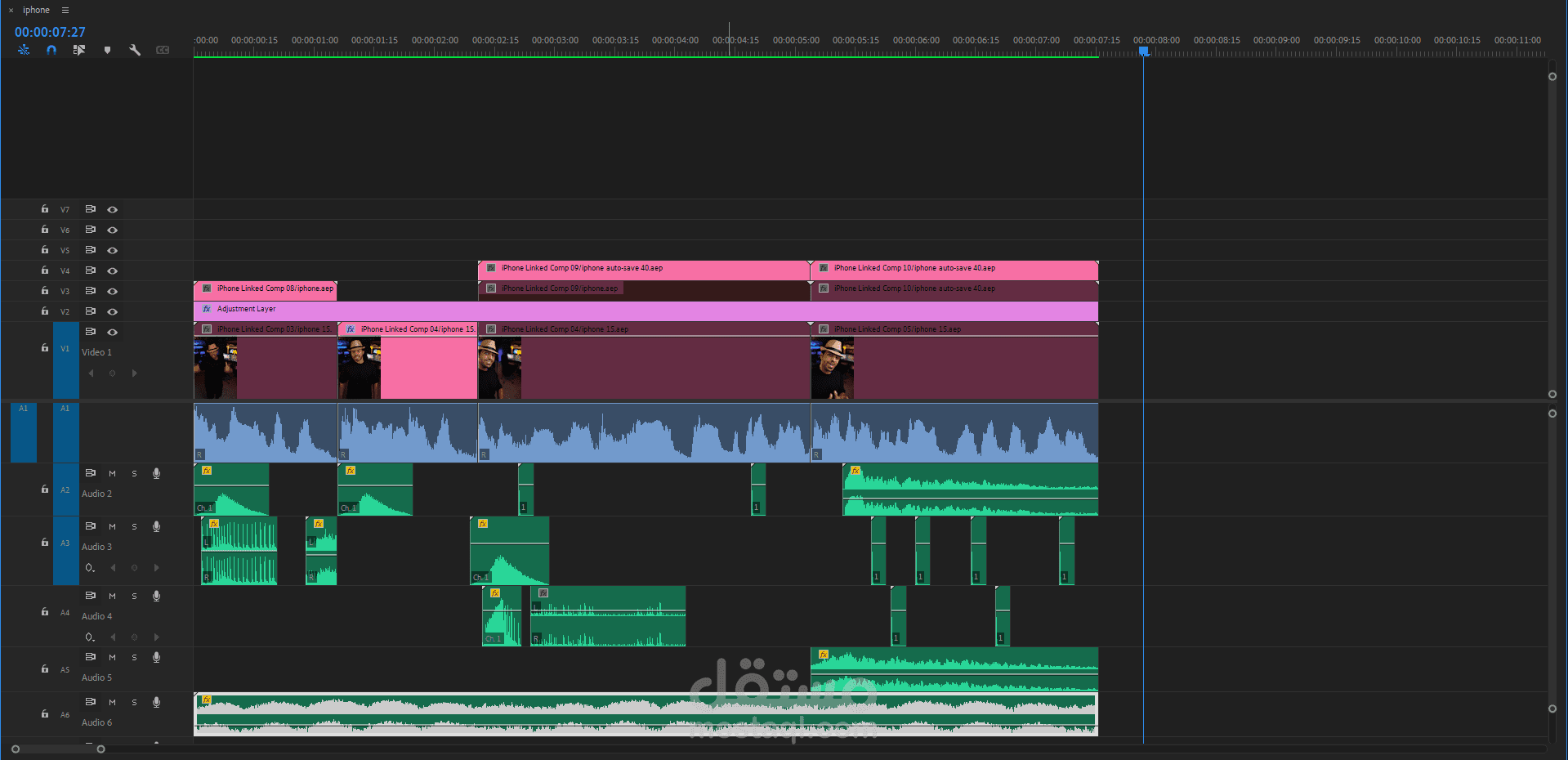Open the iphone sequence panel hamburger menu

click(65, 11)
